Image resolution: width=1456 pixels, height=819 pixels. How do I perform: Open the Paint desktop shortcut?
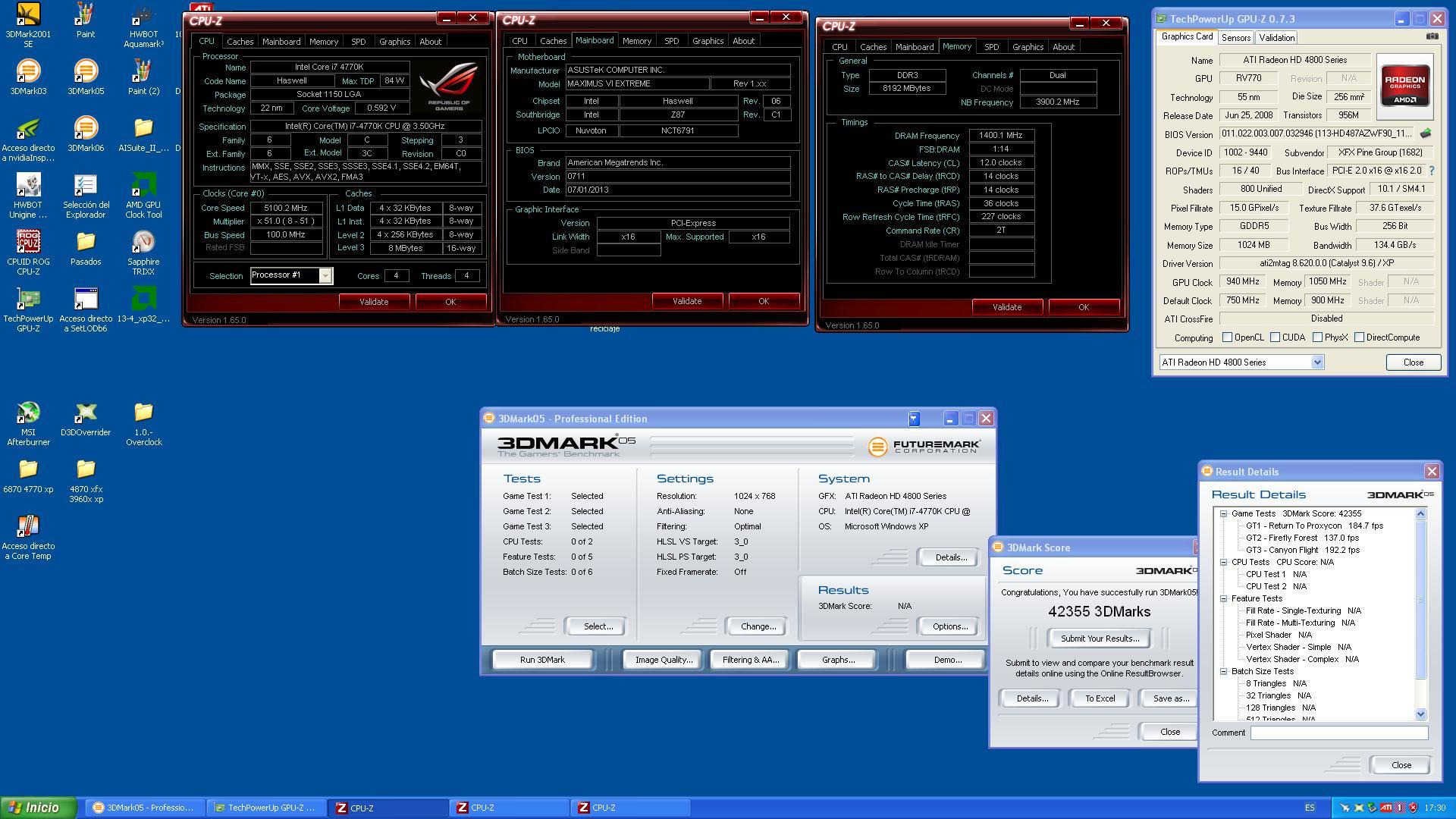(x=86, y=20)
